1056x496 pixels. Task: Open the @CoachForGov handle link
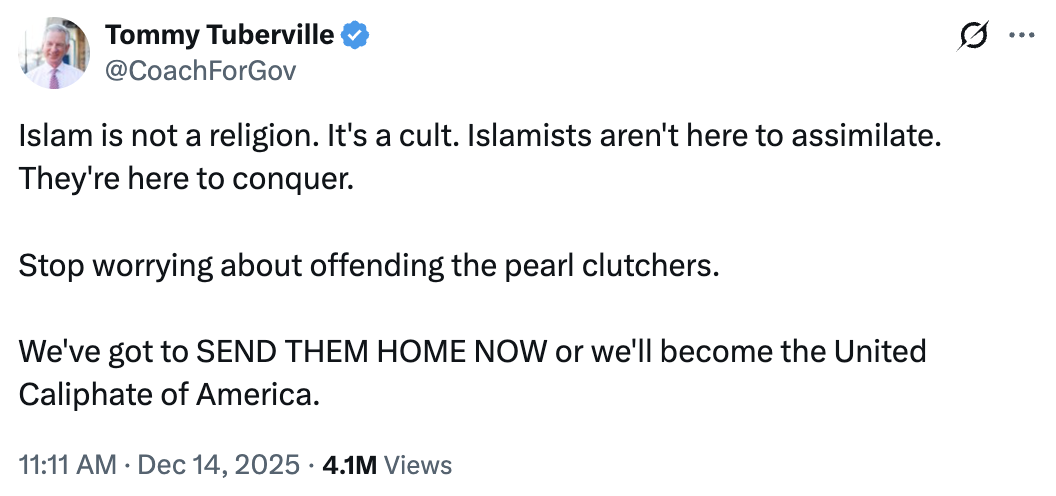coord(200,71)
